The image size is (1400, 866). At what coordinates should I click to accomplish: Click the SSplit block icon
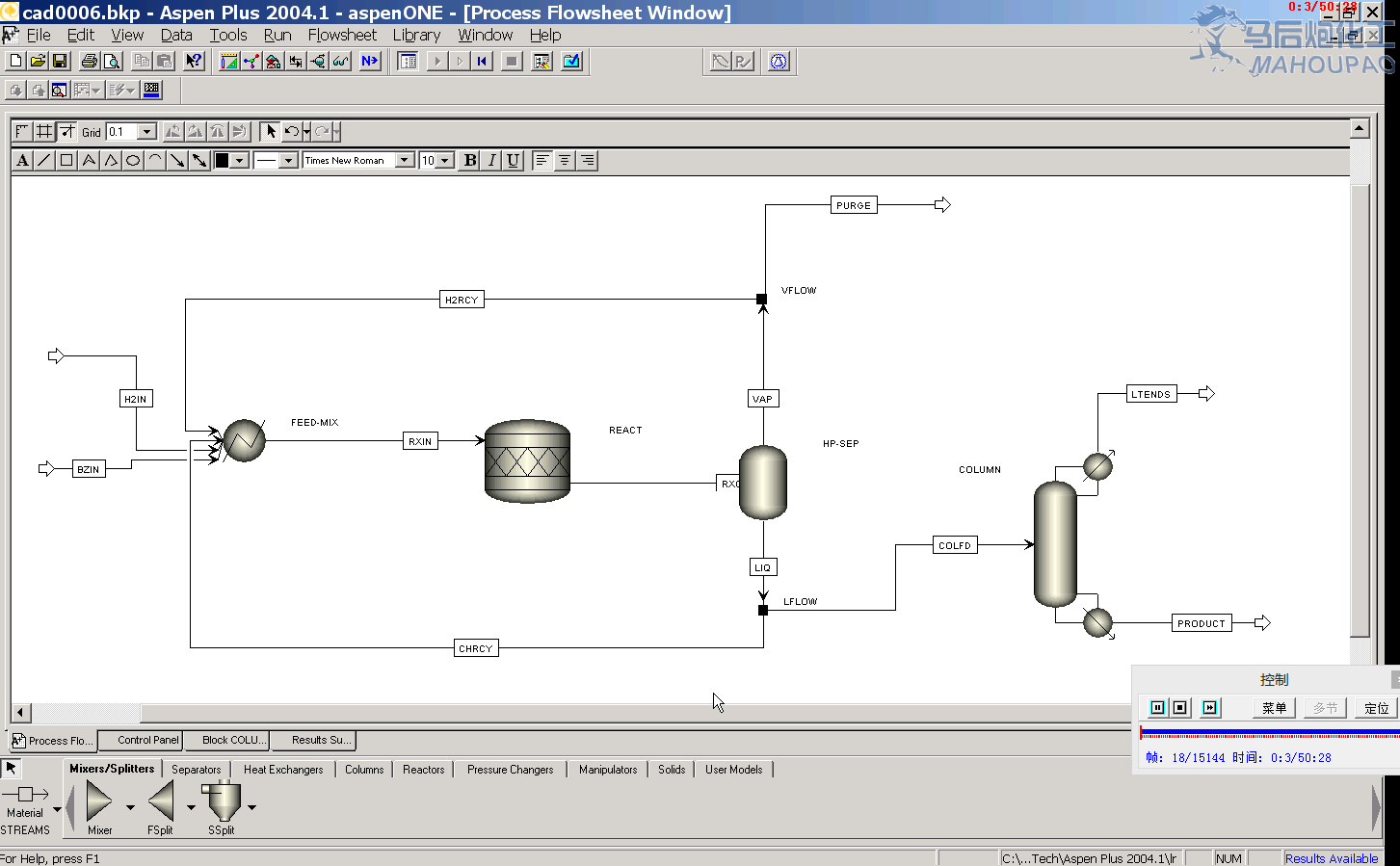223,801
